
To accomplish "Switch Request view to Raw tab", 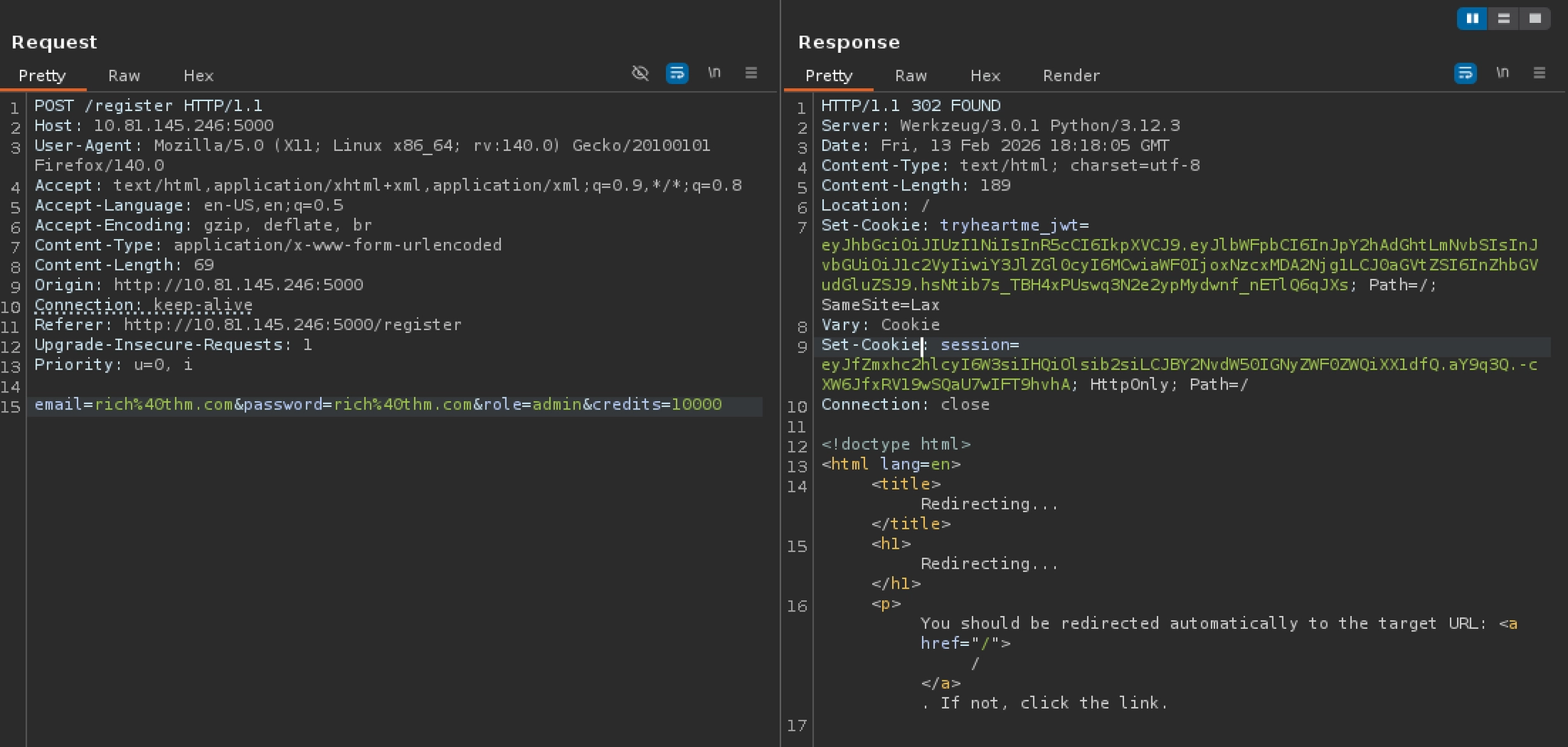I will 124,76.
